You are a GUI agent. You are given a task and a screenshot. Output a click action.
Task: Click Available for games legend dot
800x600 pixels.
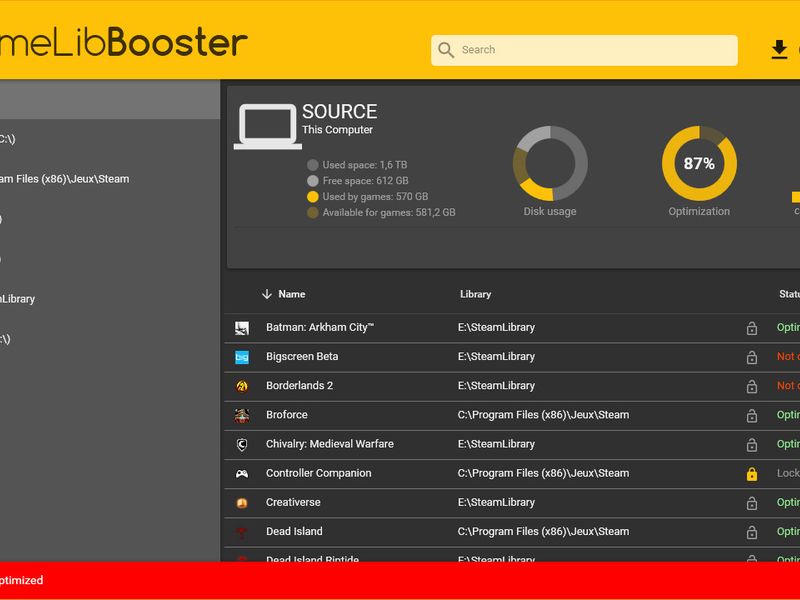click(313, 212)
